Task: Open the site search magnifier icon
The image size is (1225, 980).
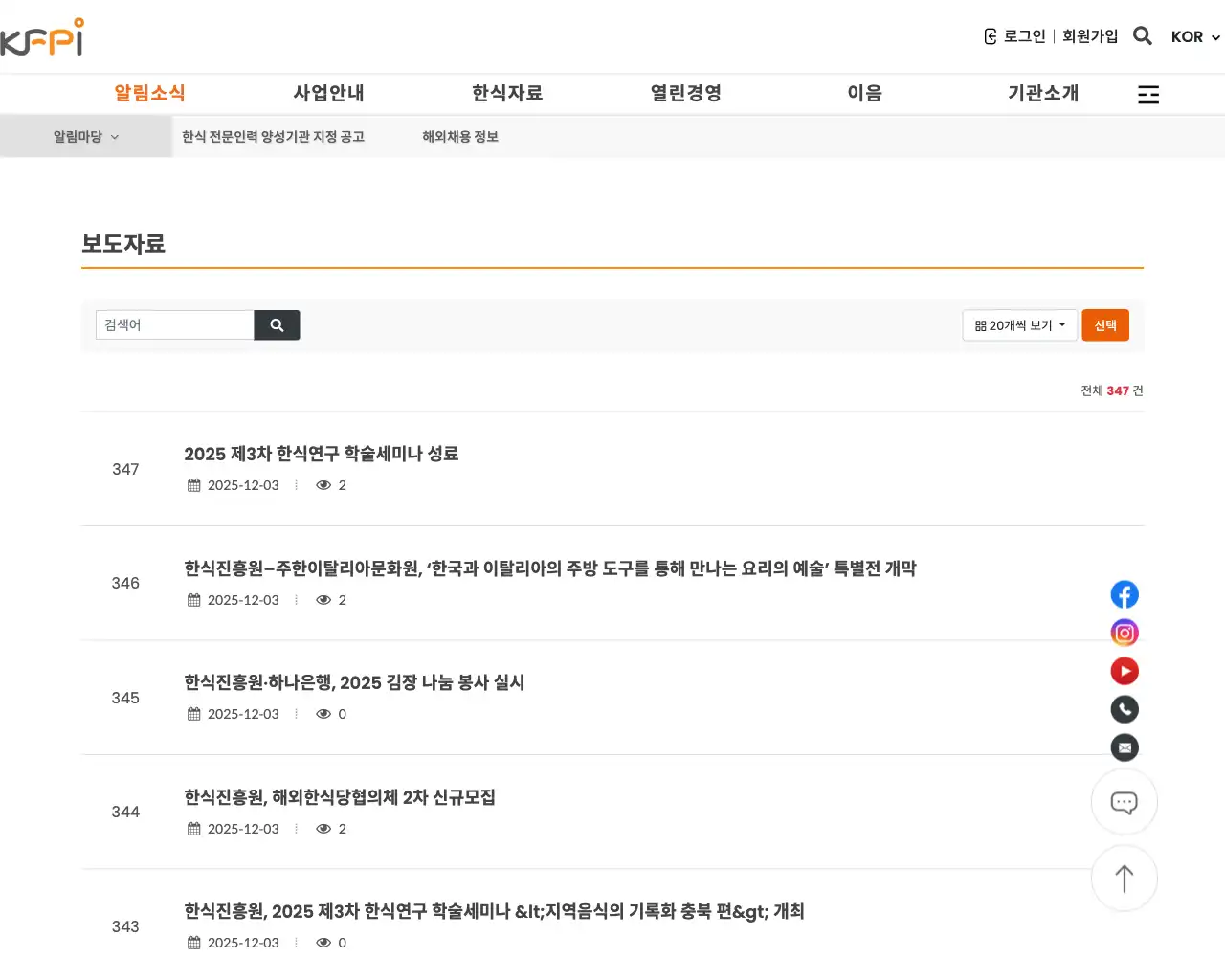Action: pos(1143,36)
